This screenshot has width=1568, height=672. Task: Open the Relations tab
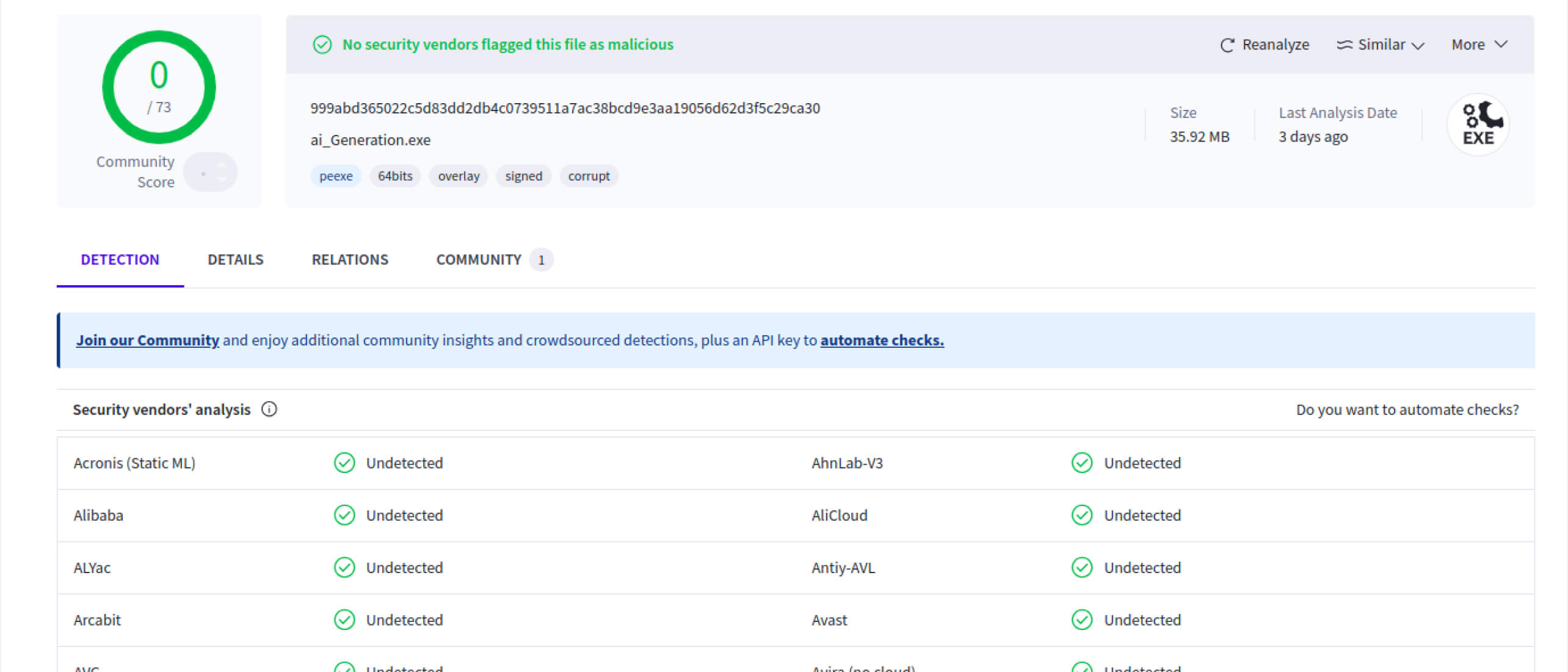point(350,259)
